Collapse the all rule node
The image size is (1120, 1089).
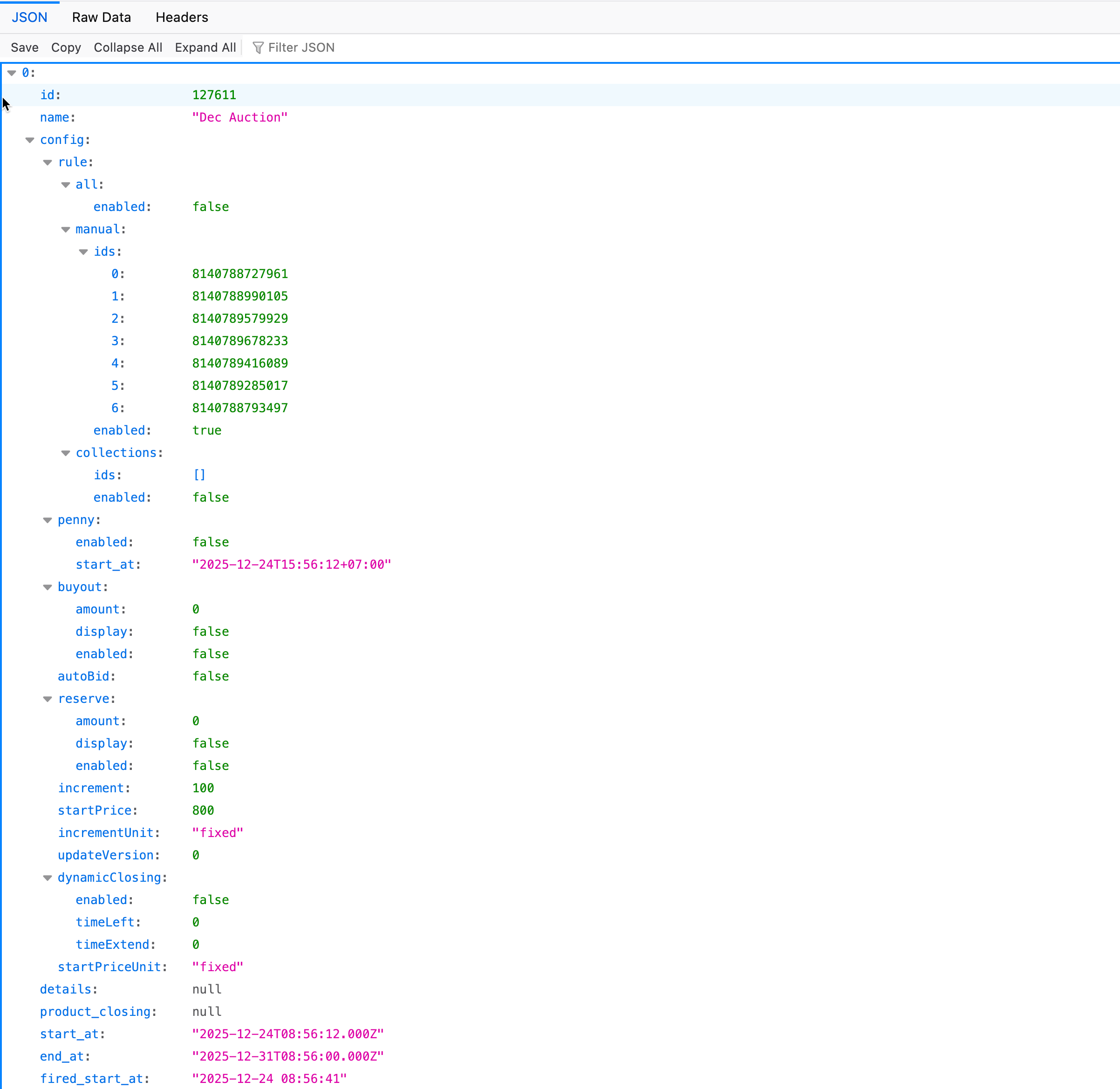tap(66, 185)
